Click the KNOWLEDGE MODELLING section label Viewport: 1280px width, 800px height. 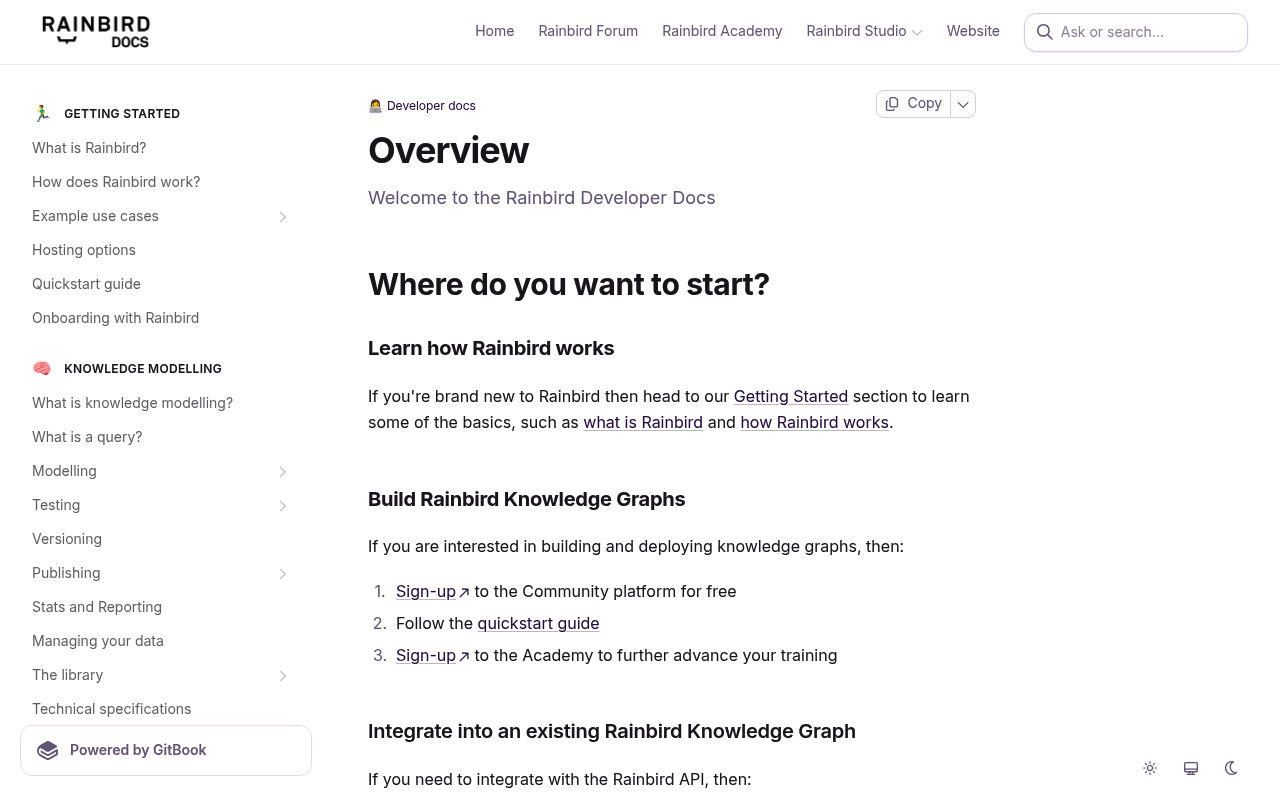[x=143, y=369]
